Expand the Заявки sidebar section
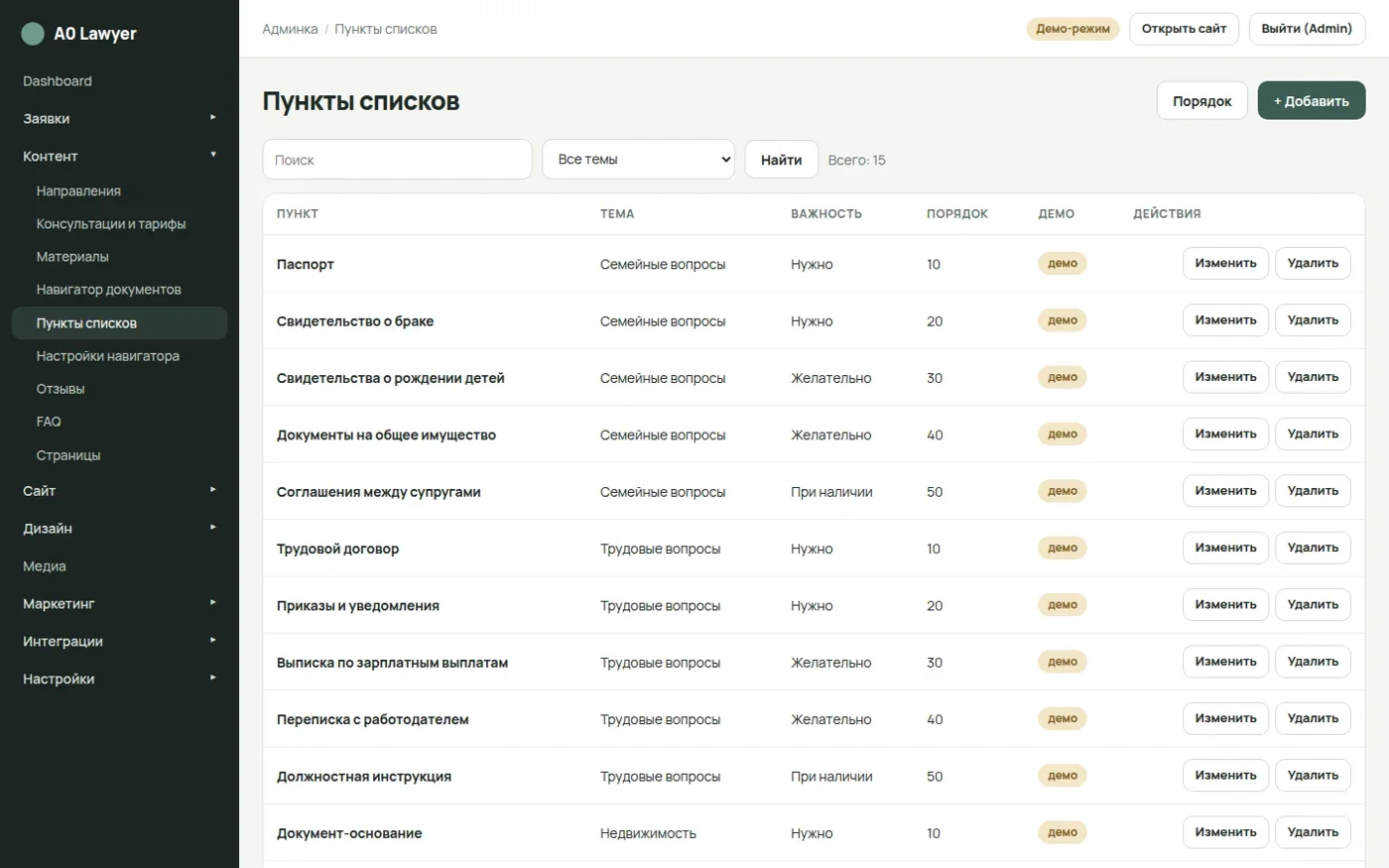 119,118
